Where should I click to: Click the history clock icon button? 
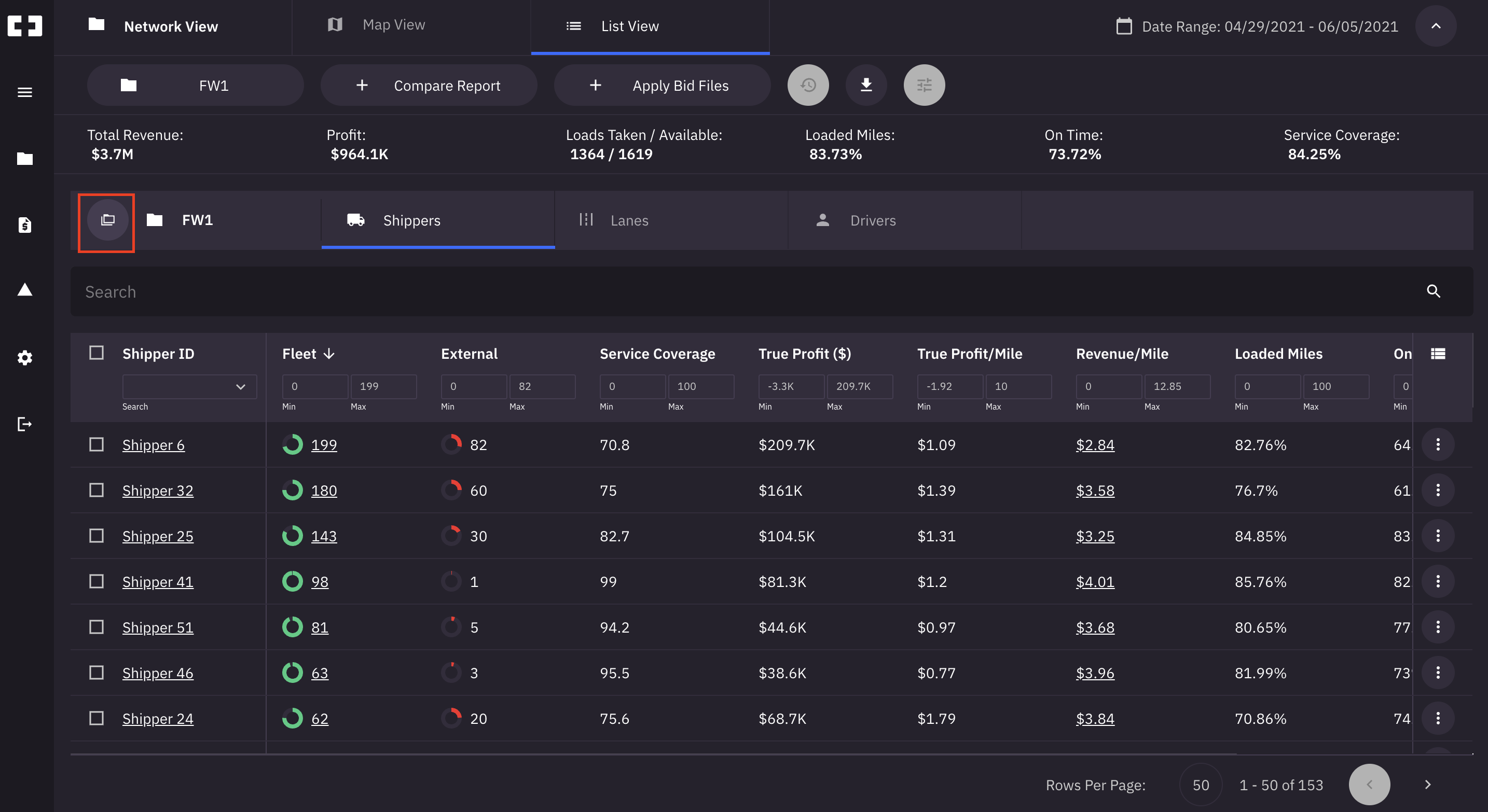point(807,86)
